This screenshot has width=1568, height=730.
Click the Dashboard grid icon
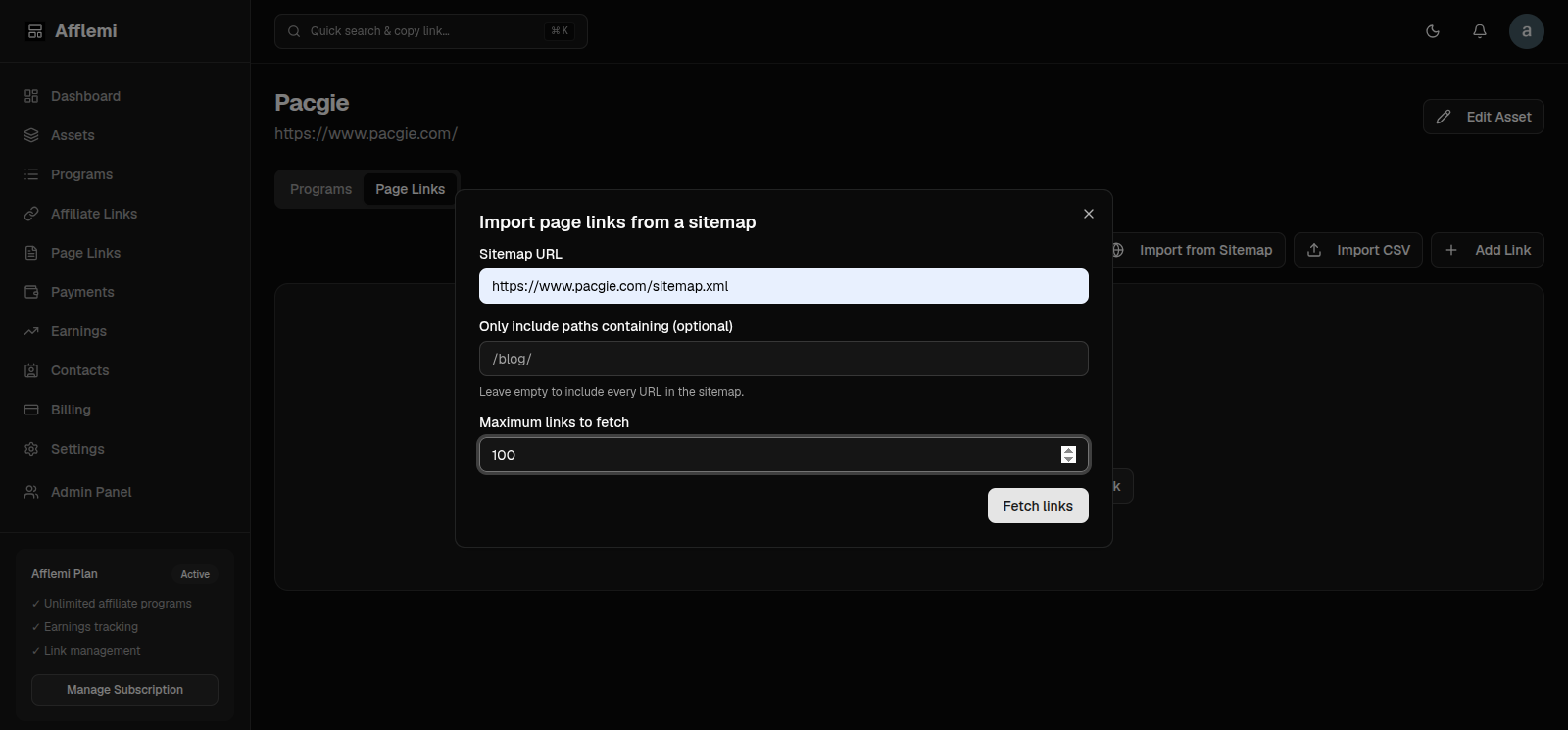[x=31, y=96]
